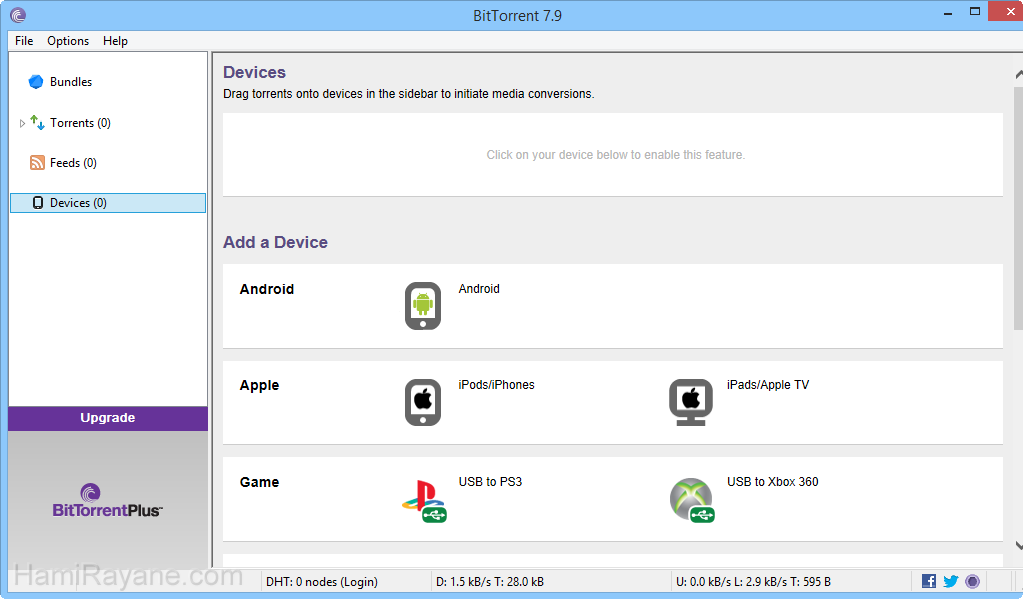Click the download speed status D: 1.5 kB/s

489,581
